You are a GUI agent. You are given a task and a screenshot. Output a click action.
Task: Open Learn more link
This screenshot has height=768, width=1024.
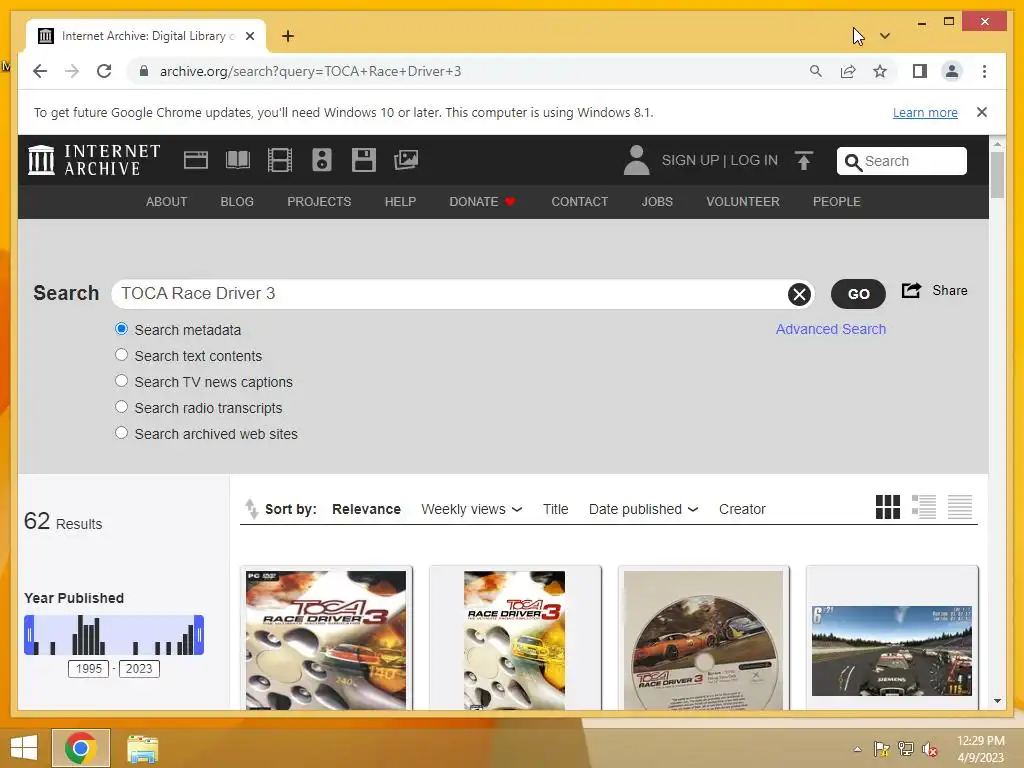click(925, 112)
